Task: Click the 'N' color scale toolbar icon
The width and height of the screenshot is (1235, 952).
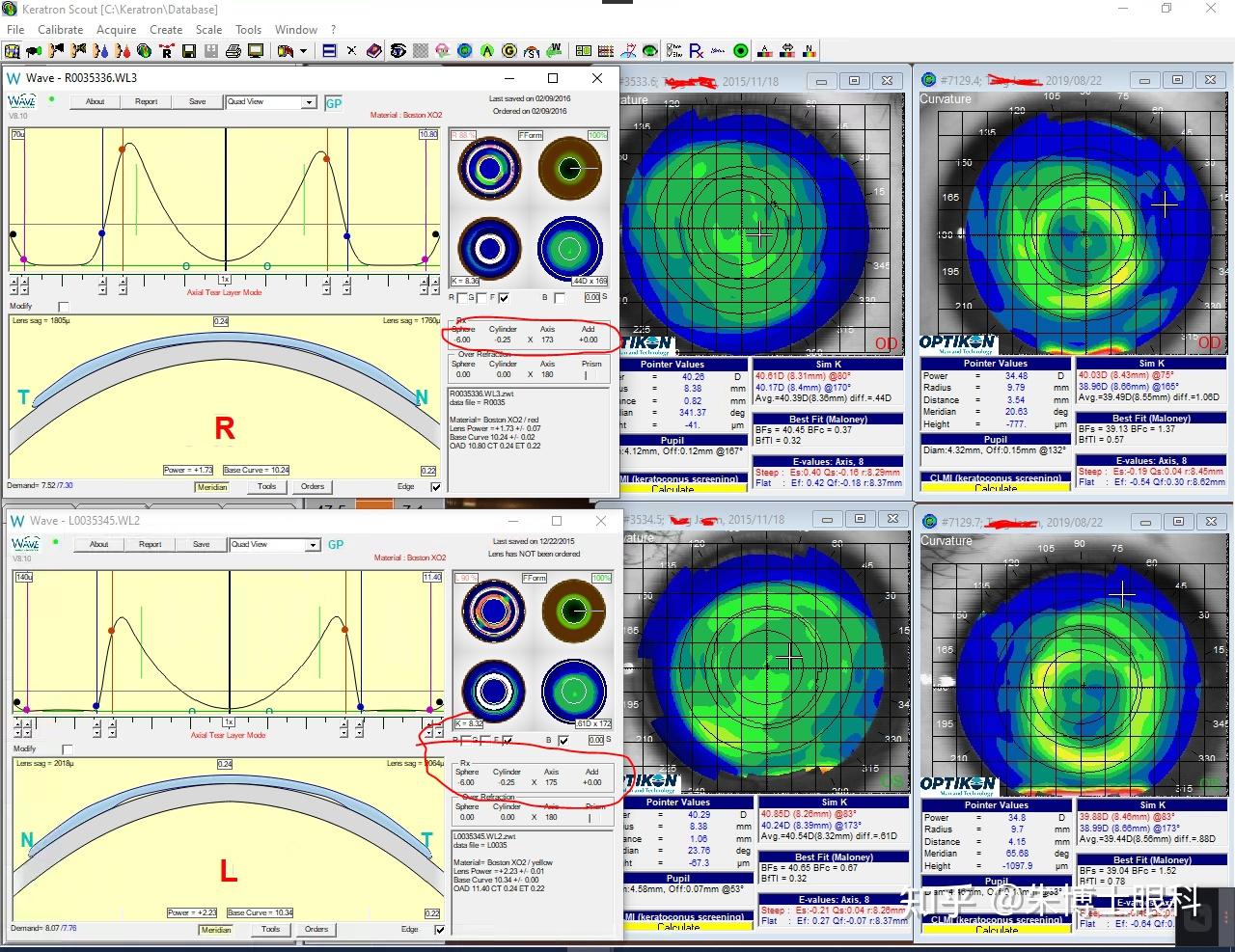Action: 810,51
